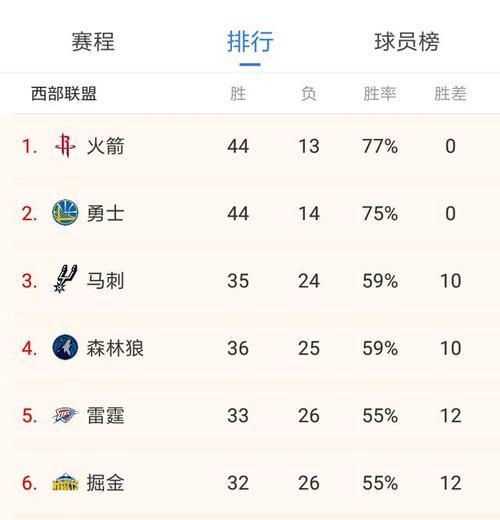Open the 森林狼 team name
The height and width of the screenshot is (520, 500).
point(115,348)
